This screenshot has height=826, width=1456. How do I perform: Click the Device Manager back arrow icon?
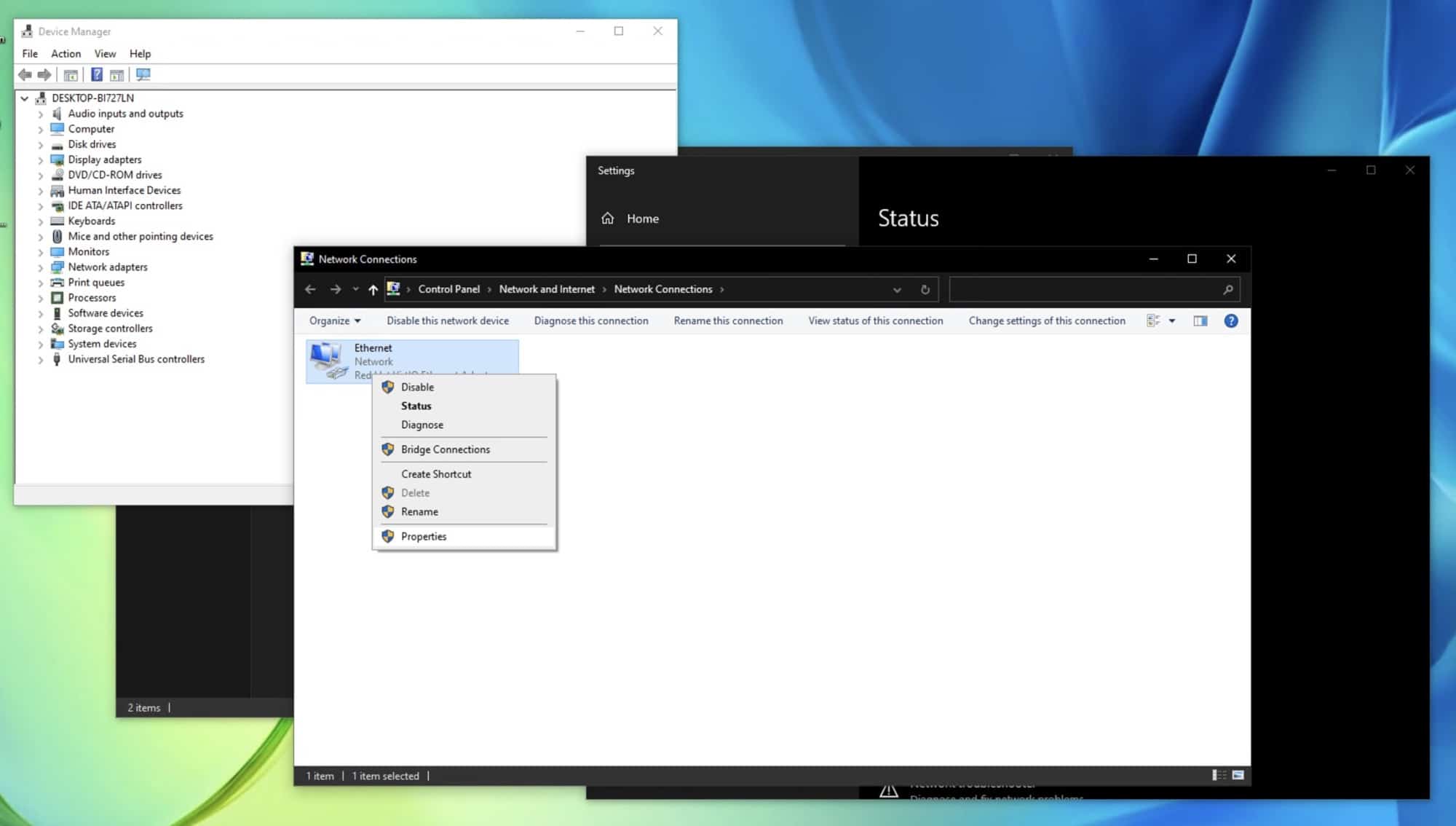[x=25, y=75]
